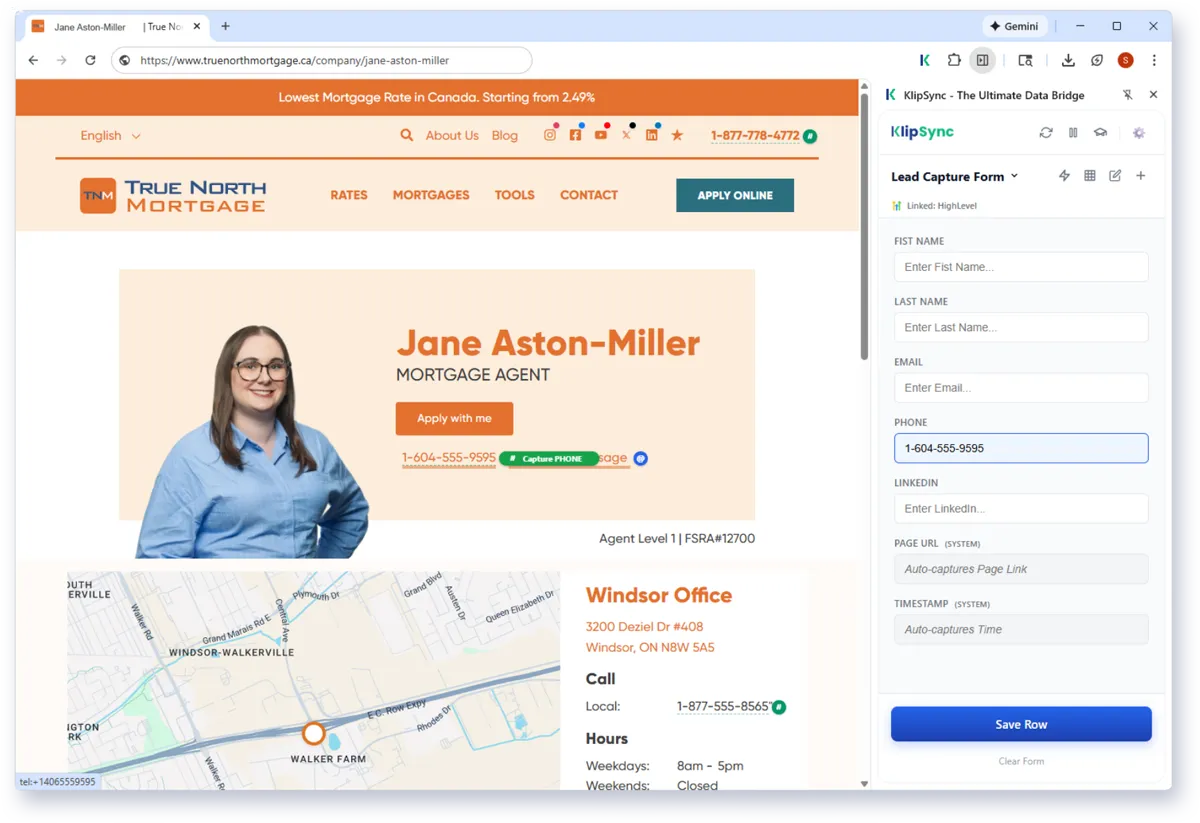The width and height of the screenshot is (1200, 823).
Task: Open the CONTACT menu
Action: (x=589, y=195)
